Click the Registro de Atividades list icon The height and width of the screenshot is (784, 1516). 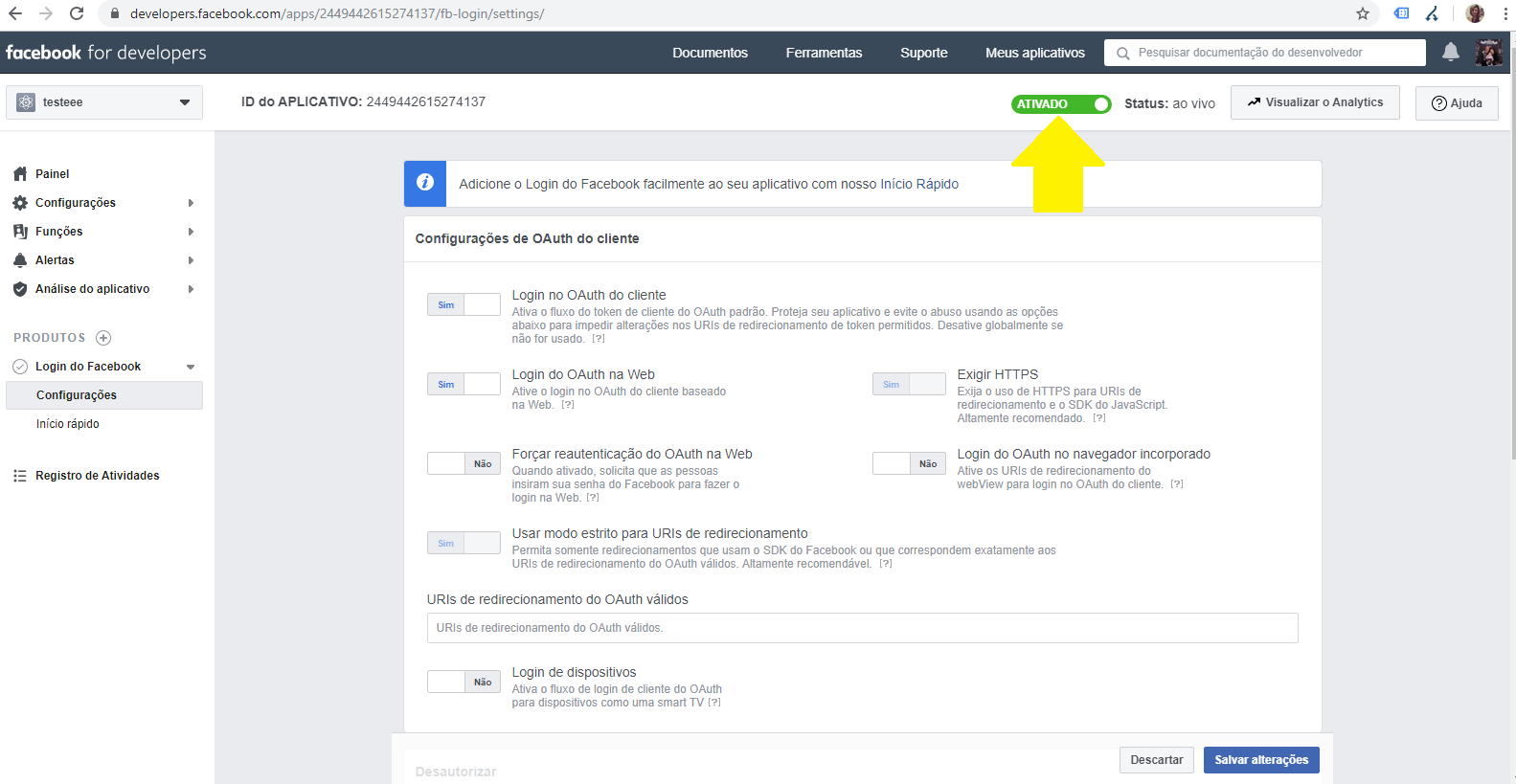click(20, 476)
